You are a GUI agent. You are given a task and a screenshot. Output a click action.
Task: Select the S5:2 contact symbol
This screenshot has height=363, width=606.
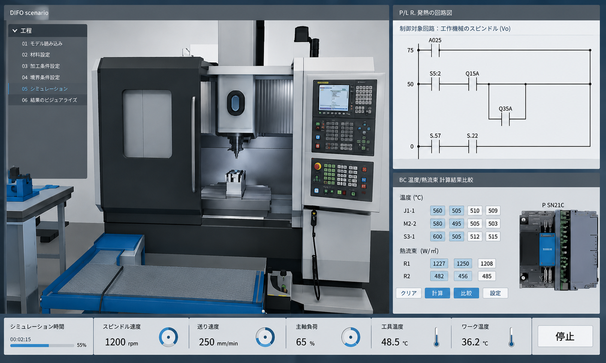(435, 84)
